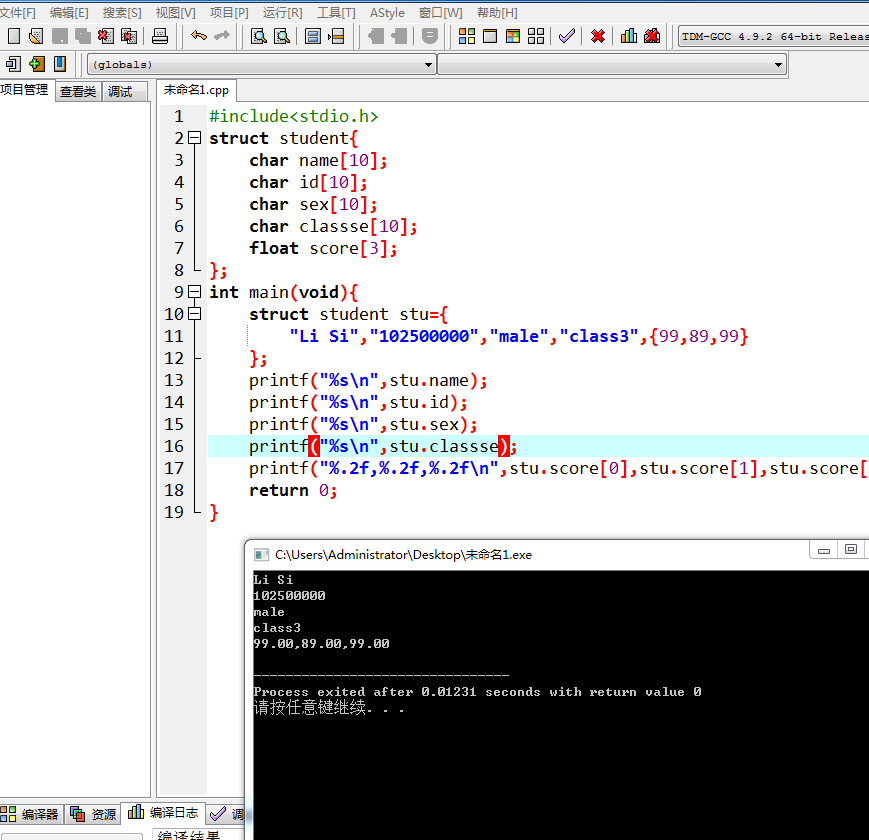Click the console window title bar icon
Screen dimensions: 869x840
261,555
